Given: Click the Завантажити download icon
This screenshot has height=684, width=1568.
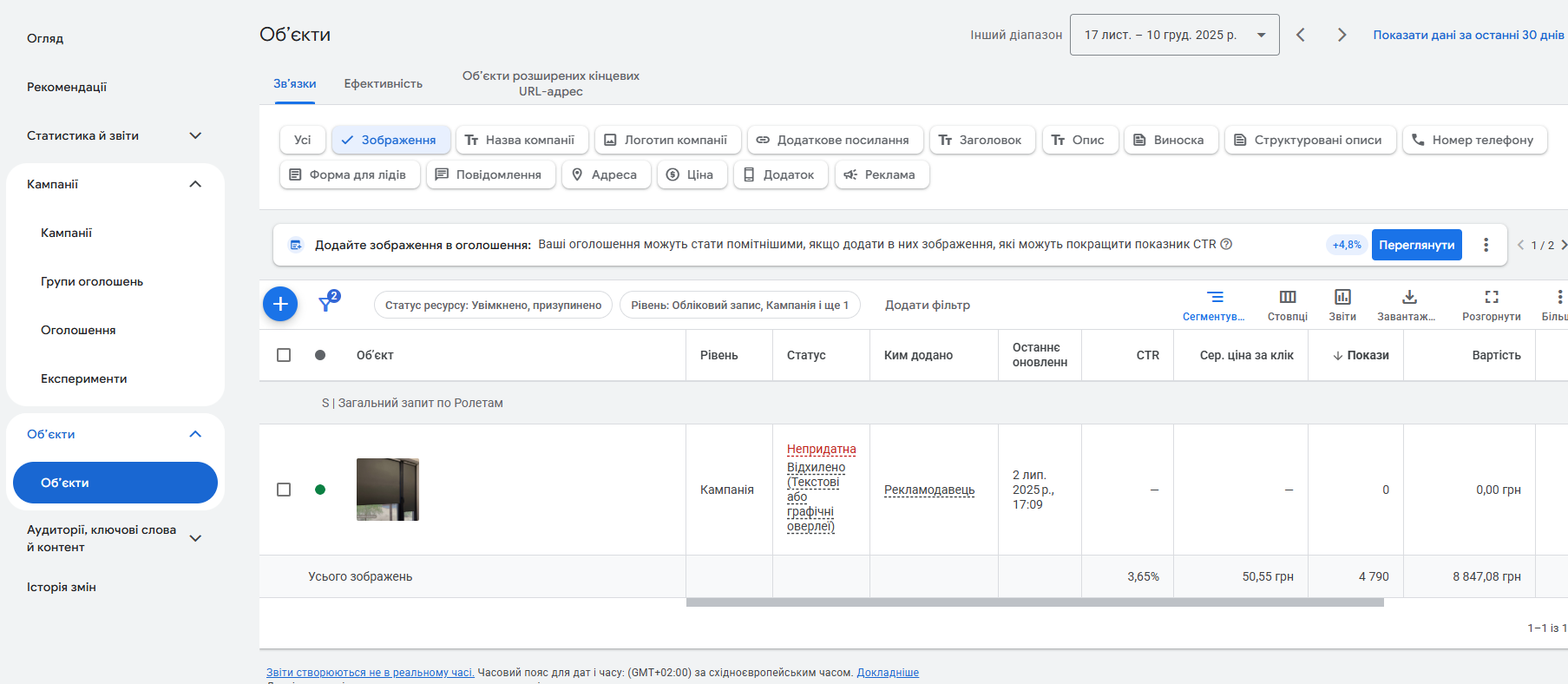Looking at the screenshot, I should tap(1409, 298).
